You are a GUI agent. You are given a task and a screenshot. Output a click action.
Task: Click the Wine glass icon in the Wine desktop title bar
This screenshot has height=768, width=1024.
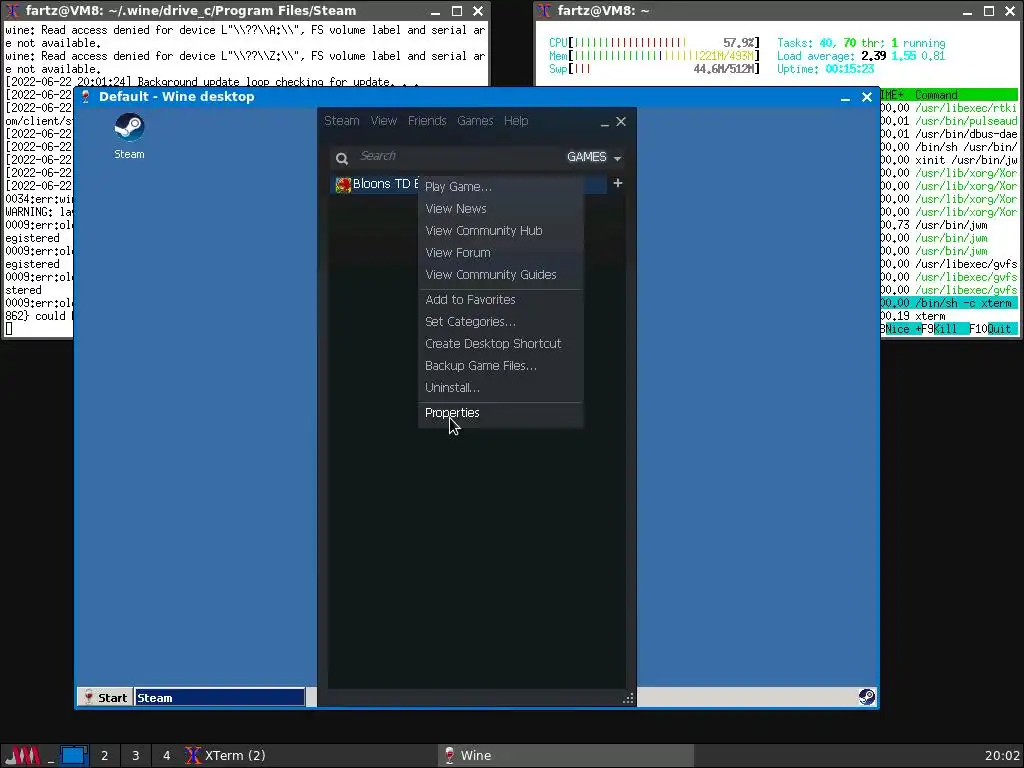[86, 97]
